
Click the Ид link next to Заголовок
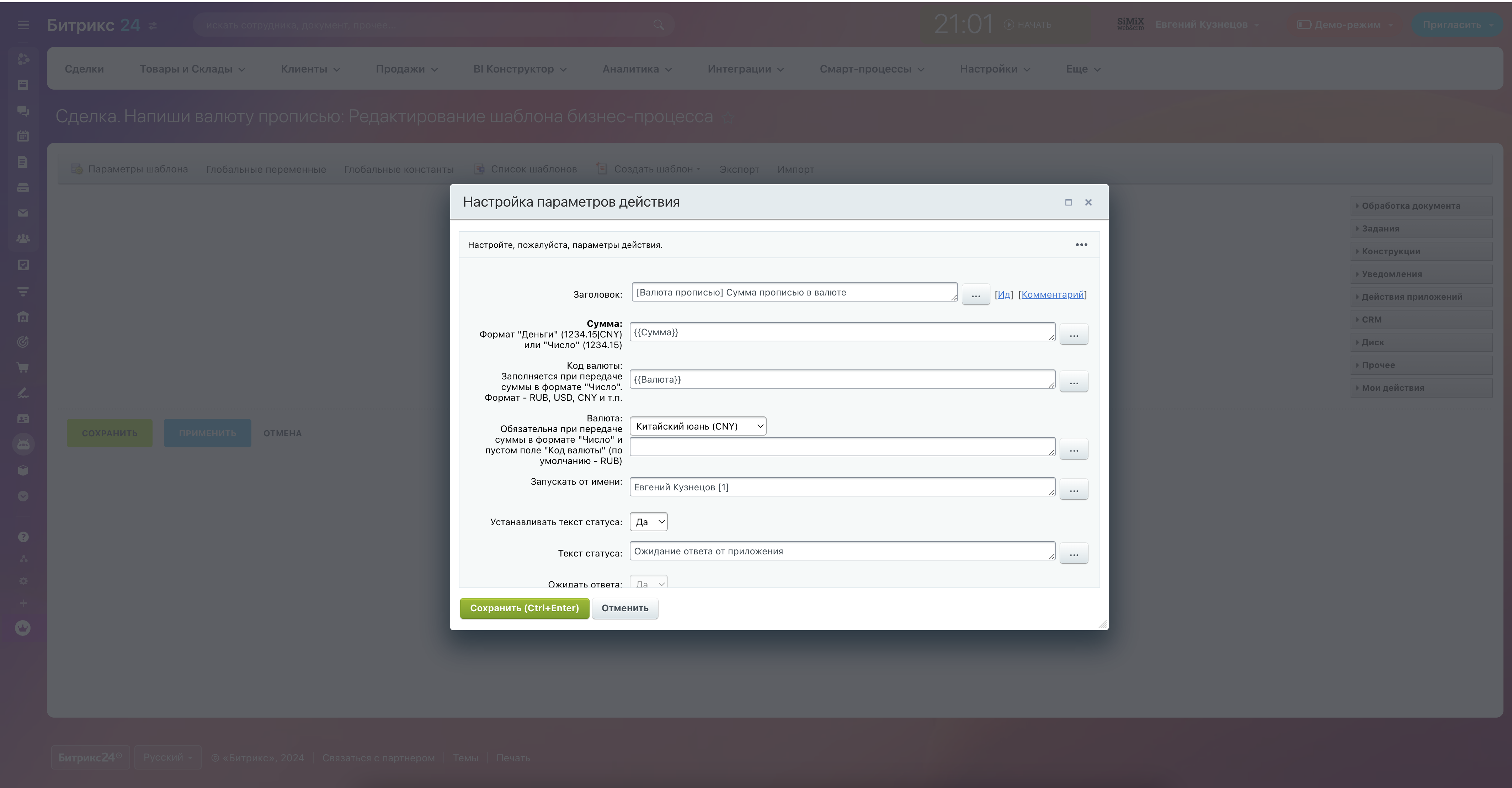coord(1004,294)
